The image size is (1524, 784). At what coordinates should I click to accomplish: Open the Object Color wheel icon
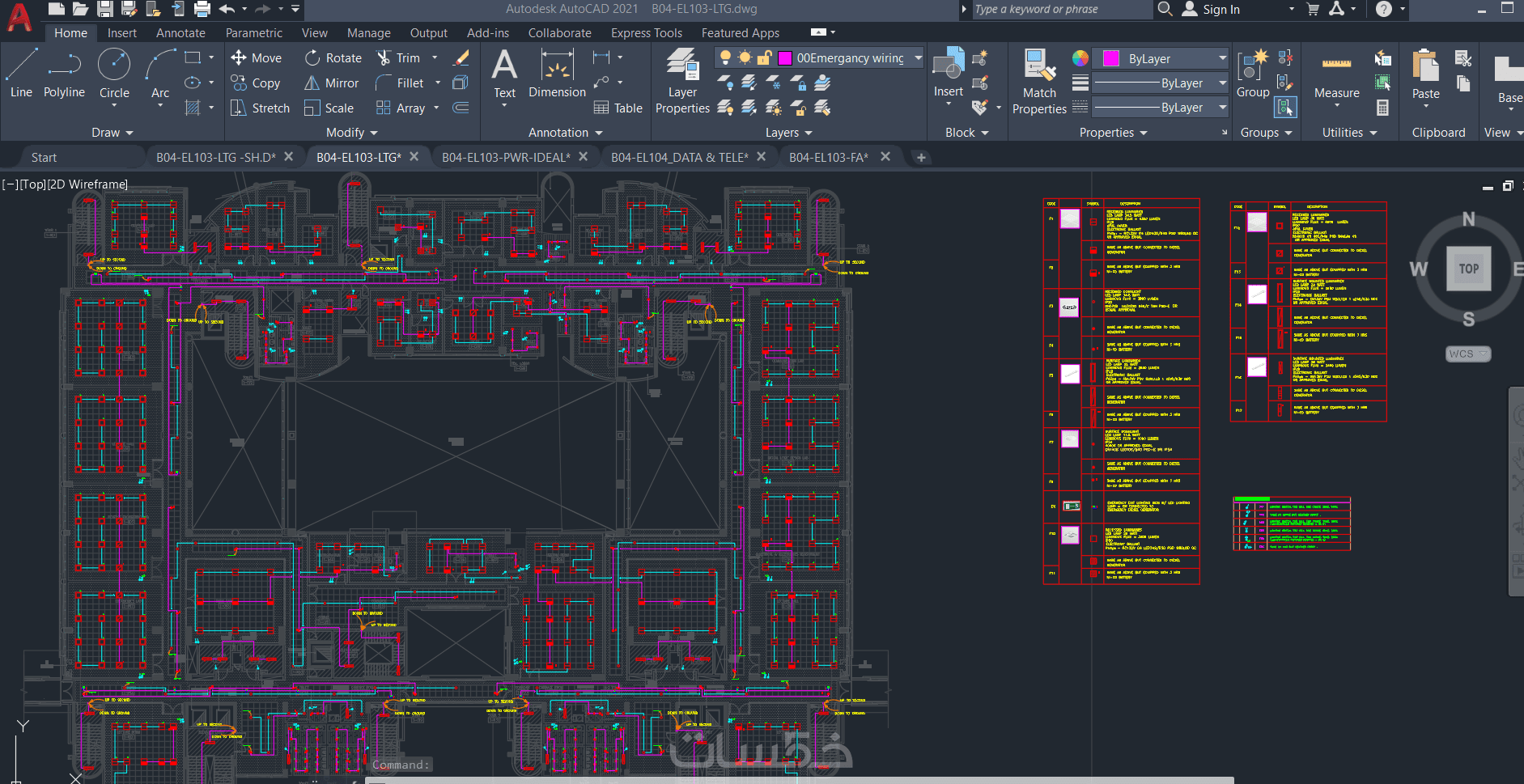[1080, 57]
